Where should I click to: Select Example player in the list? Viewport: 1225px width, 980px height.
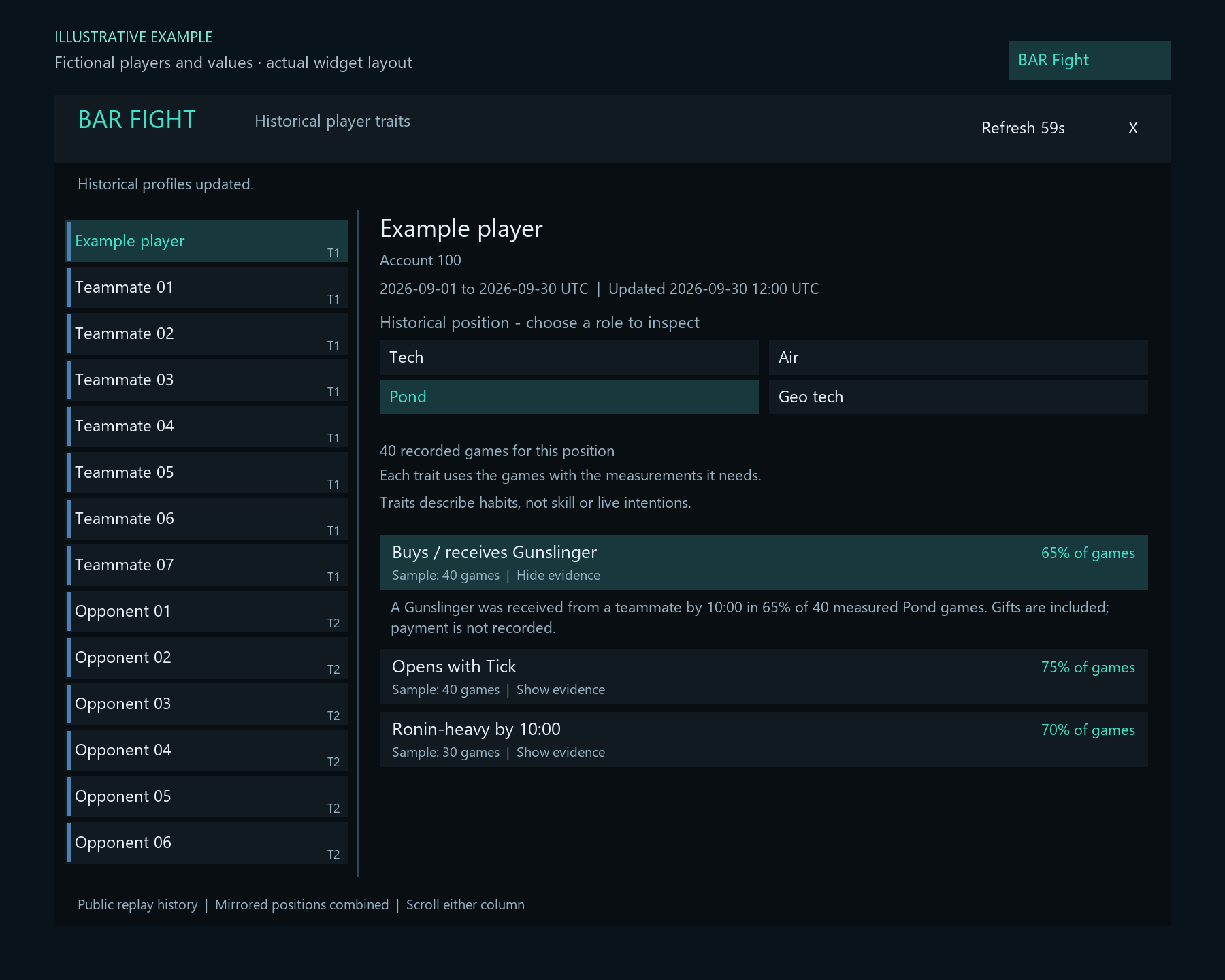207,241
